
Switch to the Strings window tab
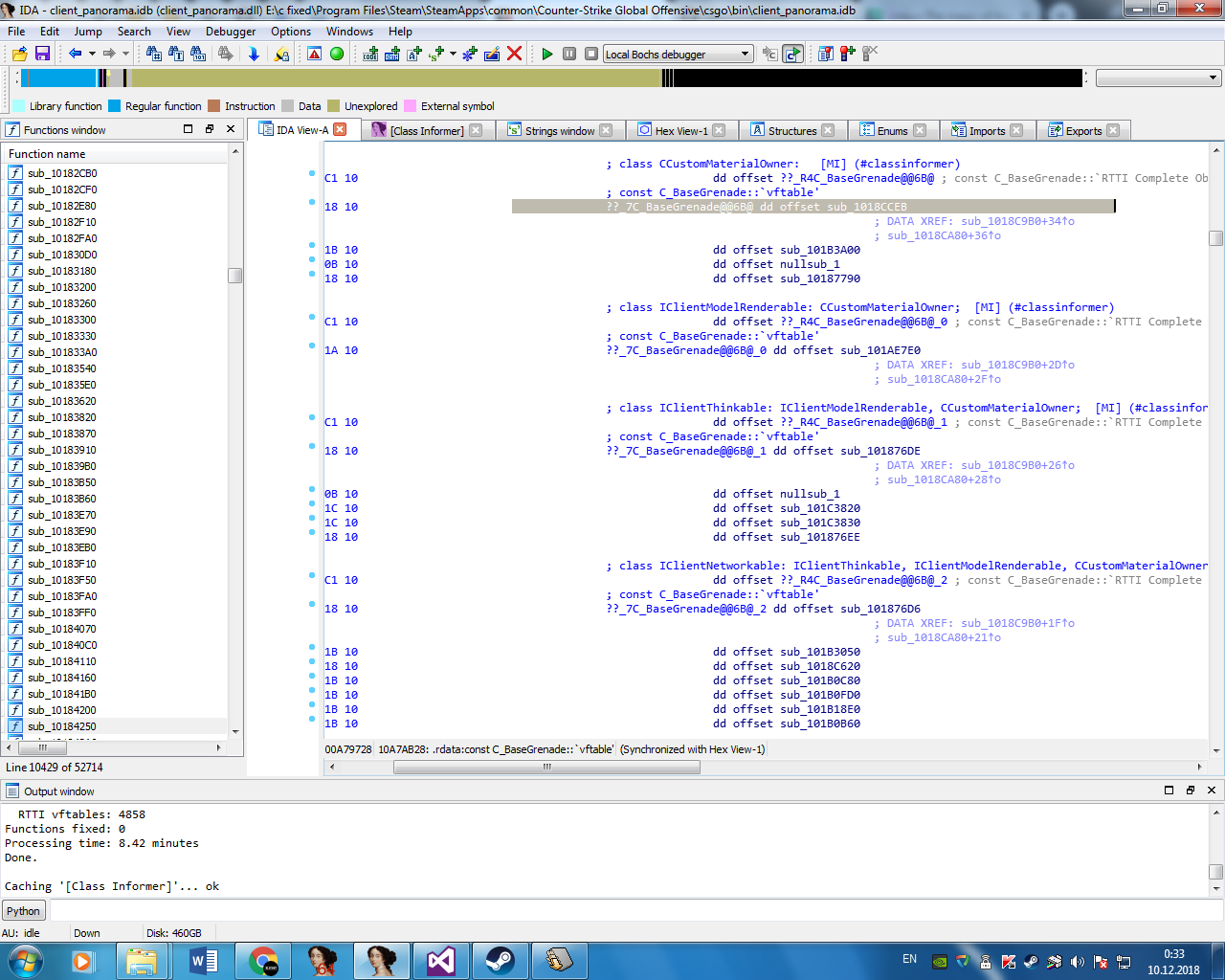coord(559,130)
